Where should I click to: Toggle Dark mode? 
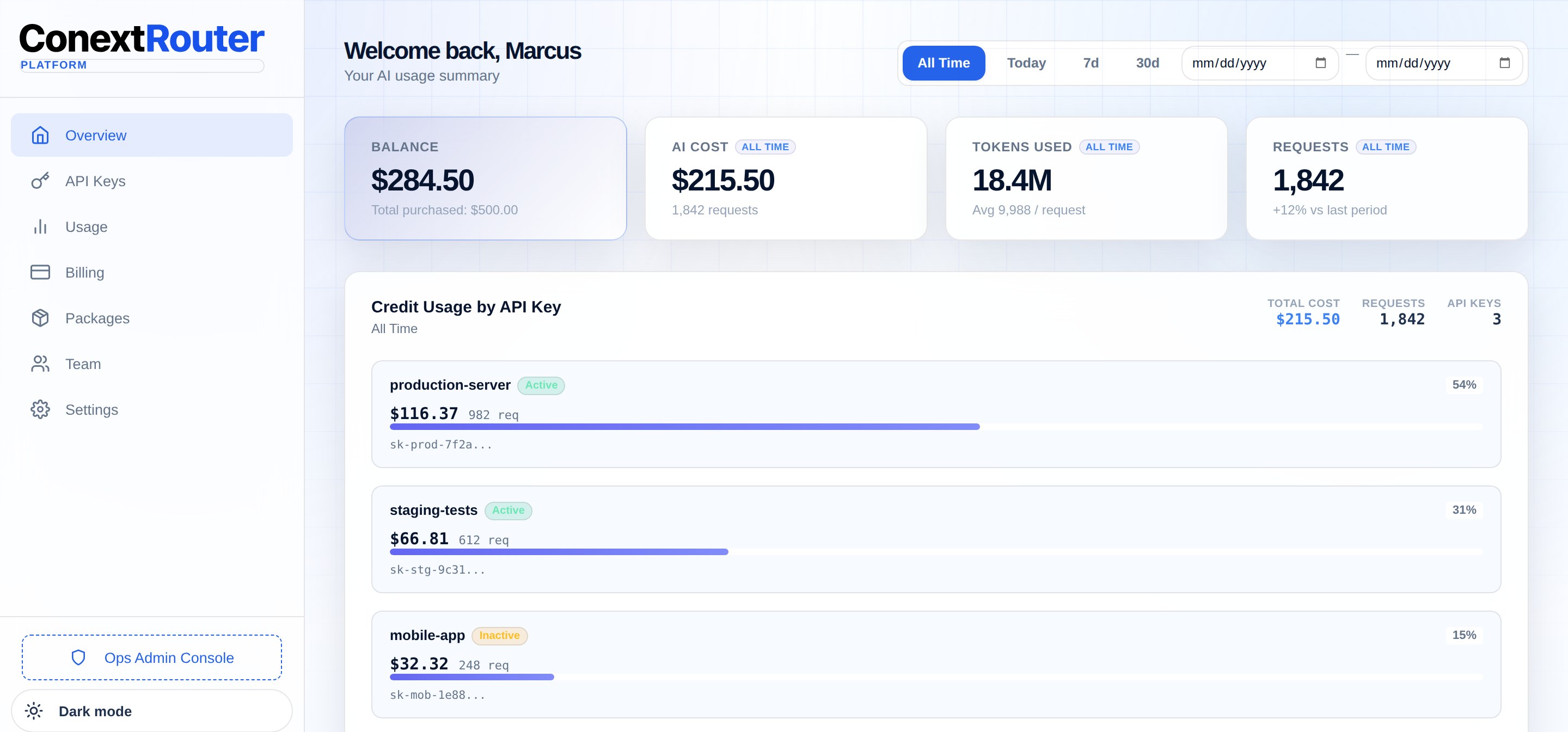[151, 711]
